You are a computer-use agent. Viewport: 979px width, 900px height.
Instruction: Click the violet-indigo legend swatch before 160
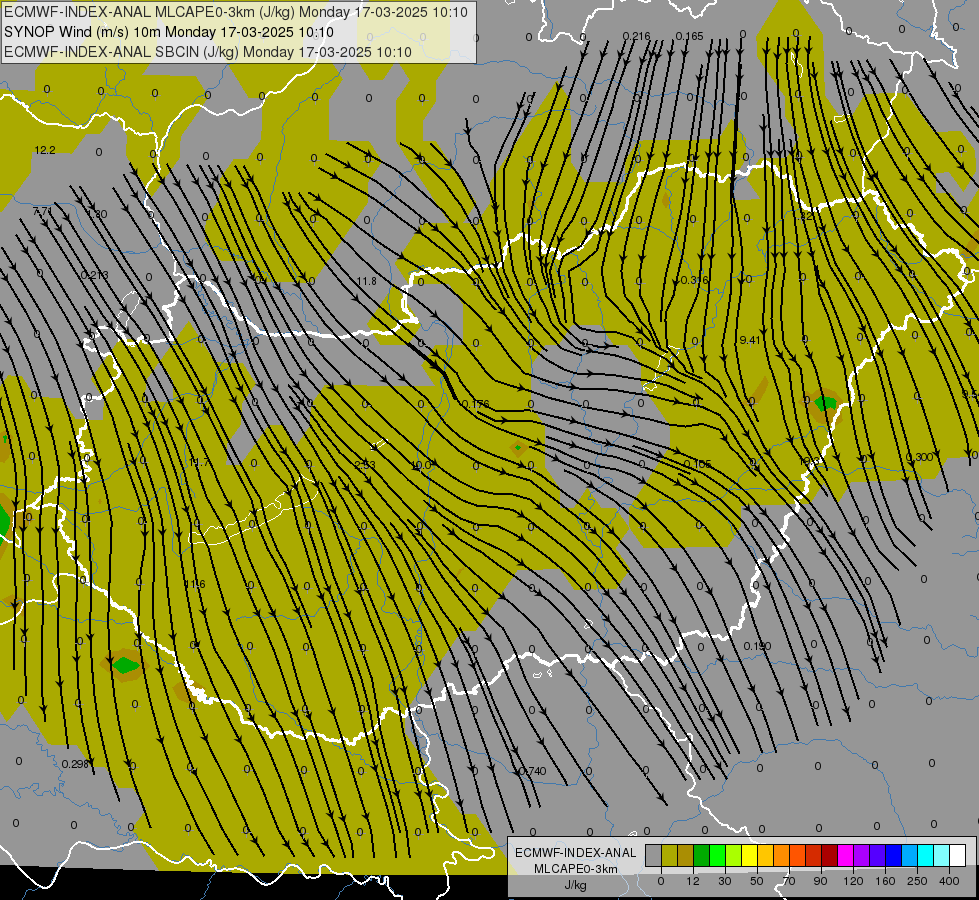tap(878, 855)
